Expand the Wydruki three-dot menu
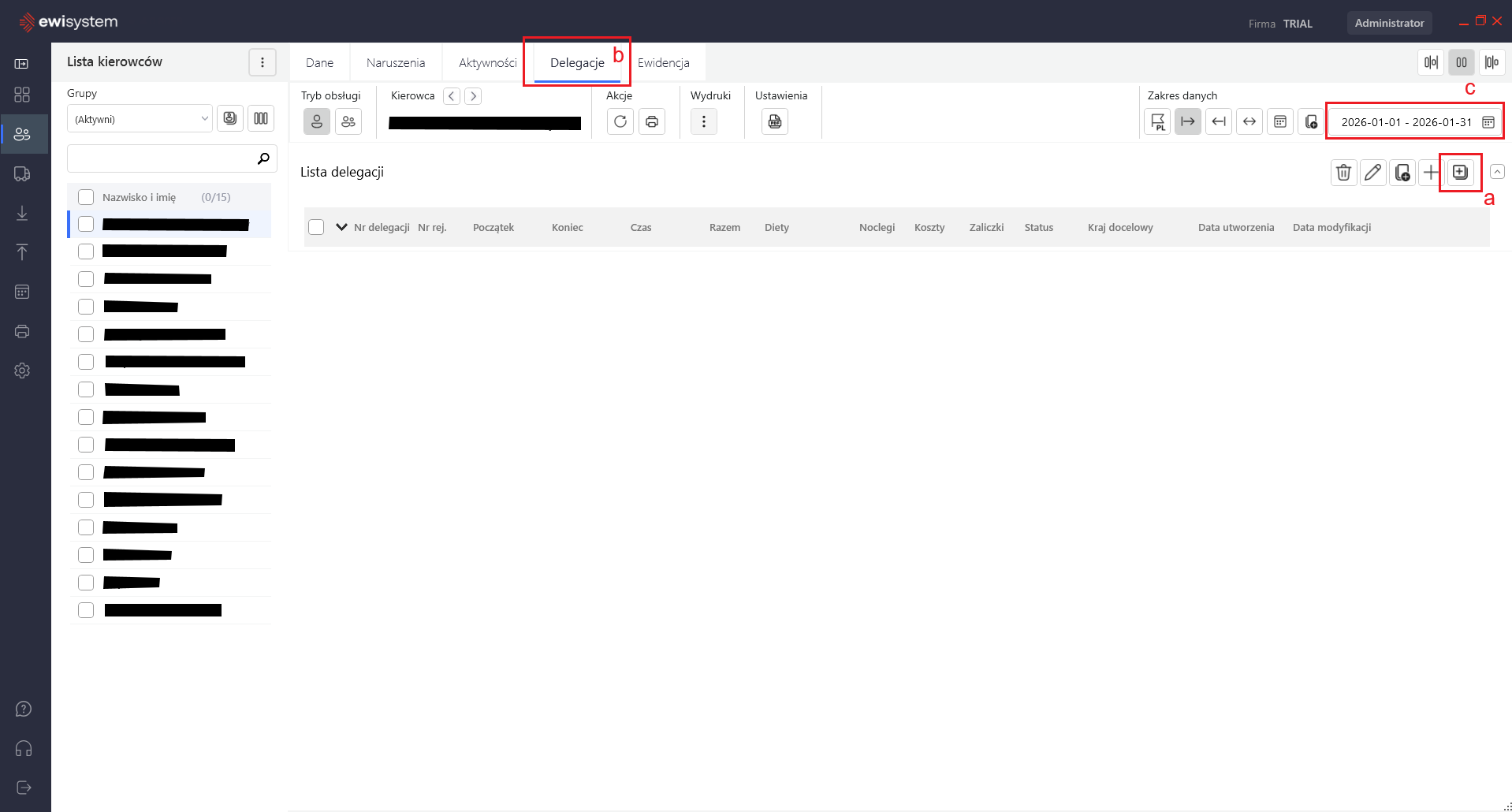Screen dimensions: 1512x812 704,121
